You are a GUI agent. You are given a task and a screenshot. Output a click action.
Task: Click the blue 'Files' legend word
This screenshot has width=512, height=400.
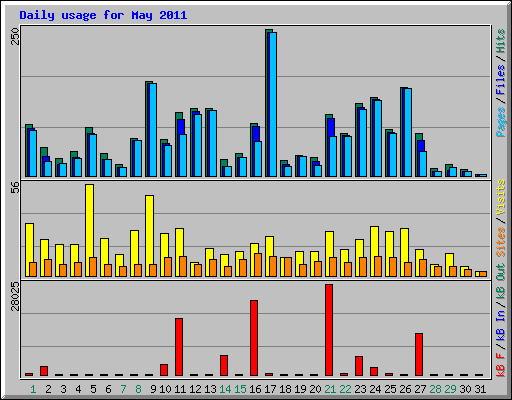click(x=500, y=80)
